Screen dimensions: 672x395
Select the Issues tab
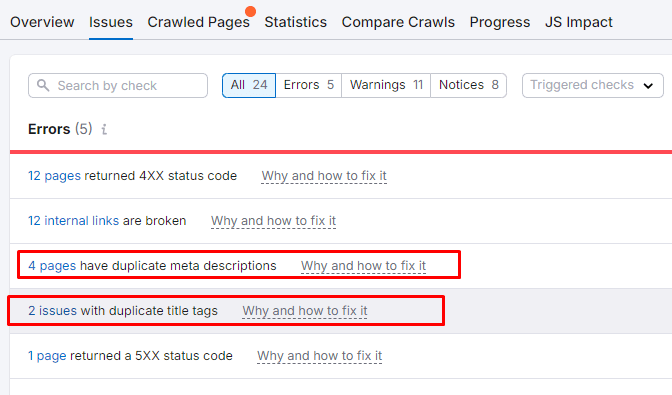(x=111, y=22)
